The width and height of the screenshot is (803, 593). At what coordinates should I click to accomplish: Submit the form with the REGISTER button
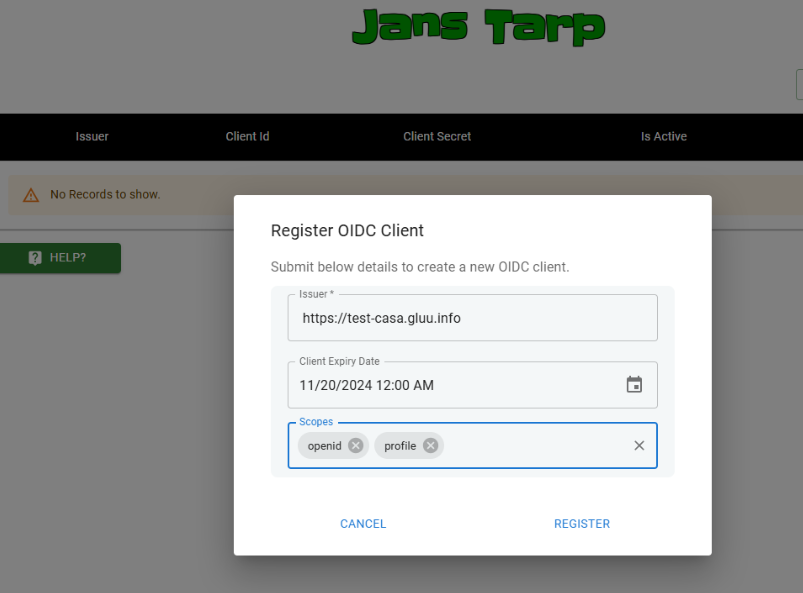click(581, 524)
